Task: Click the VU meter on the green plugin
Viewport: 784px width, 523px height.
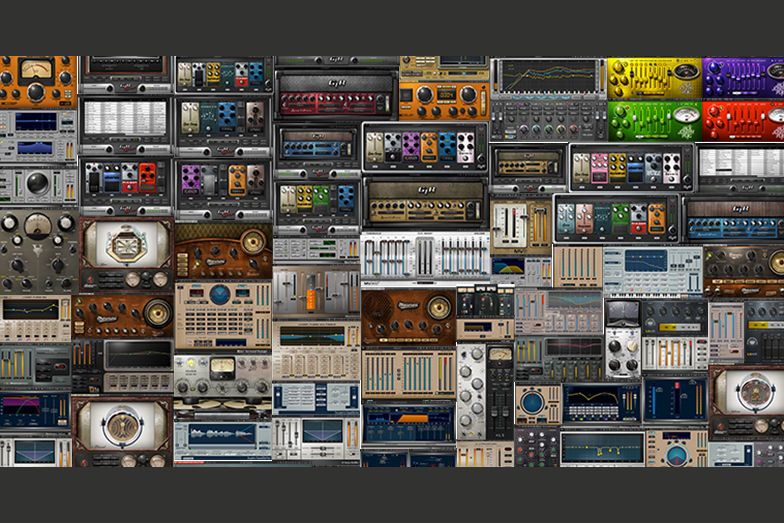Action: tap(685, 113)
